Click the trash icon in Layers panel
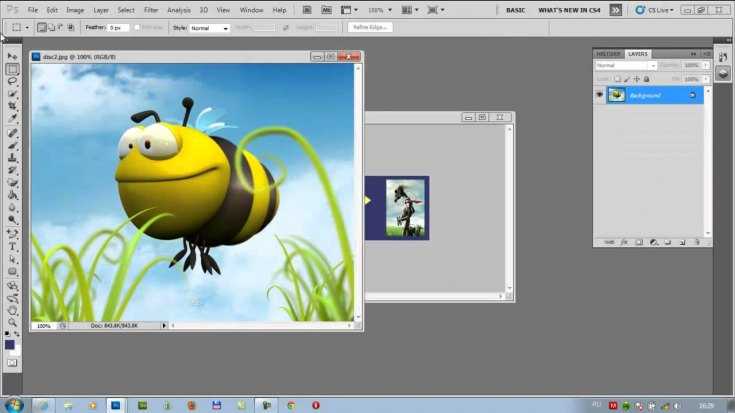735x413 pixels. pos(697,242)
